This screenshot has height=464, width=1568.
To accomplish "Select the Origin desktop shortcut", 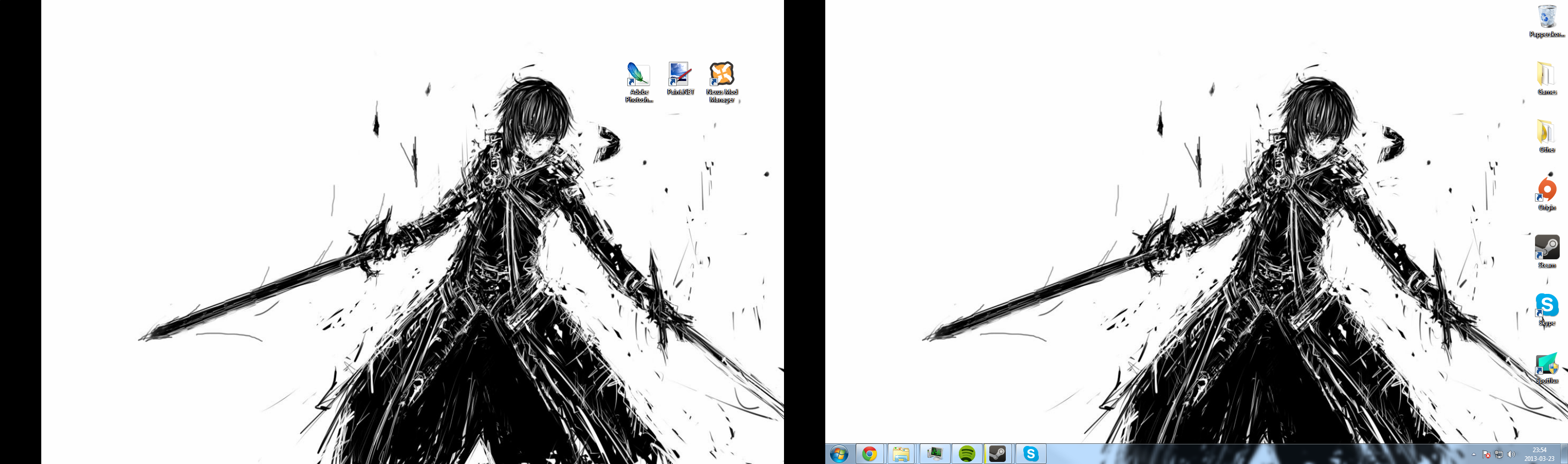I will click(x=1547, y=194).
